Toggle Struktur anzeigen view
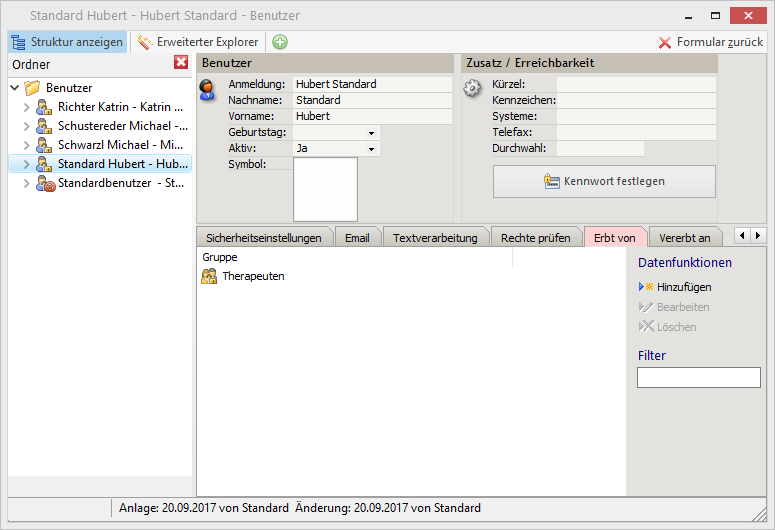The width and height of the screenshot is (775, 530). coord(68,42)
